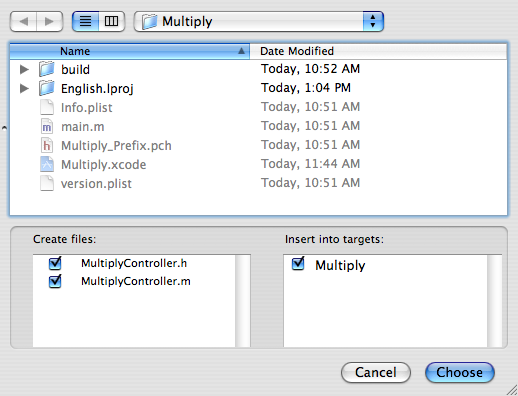This screenshot has height=396, width=518.
Task: Click the main.m file icon
Action: point(47,126)
